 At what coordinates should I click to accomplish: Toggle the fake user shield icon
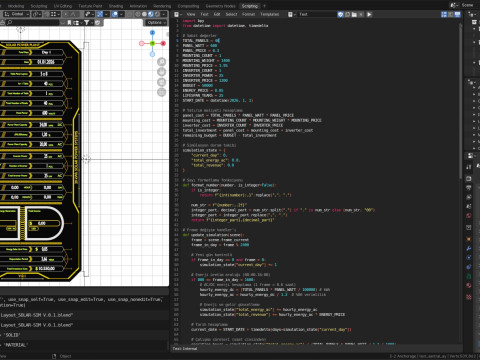click(340, 14)
